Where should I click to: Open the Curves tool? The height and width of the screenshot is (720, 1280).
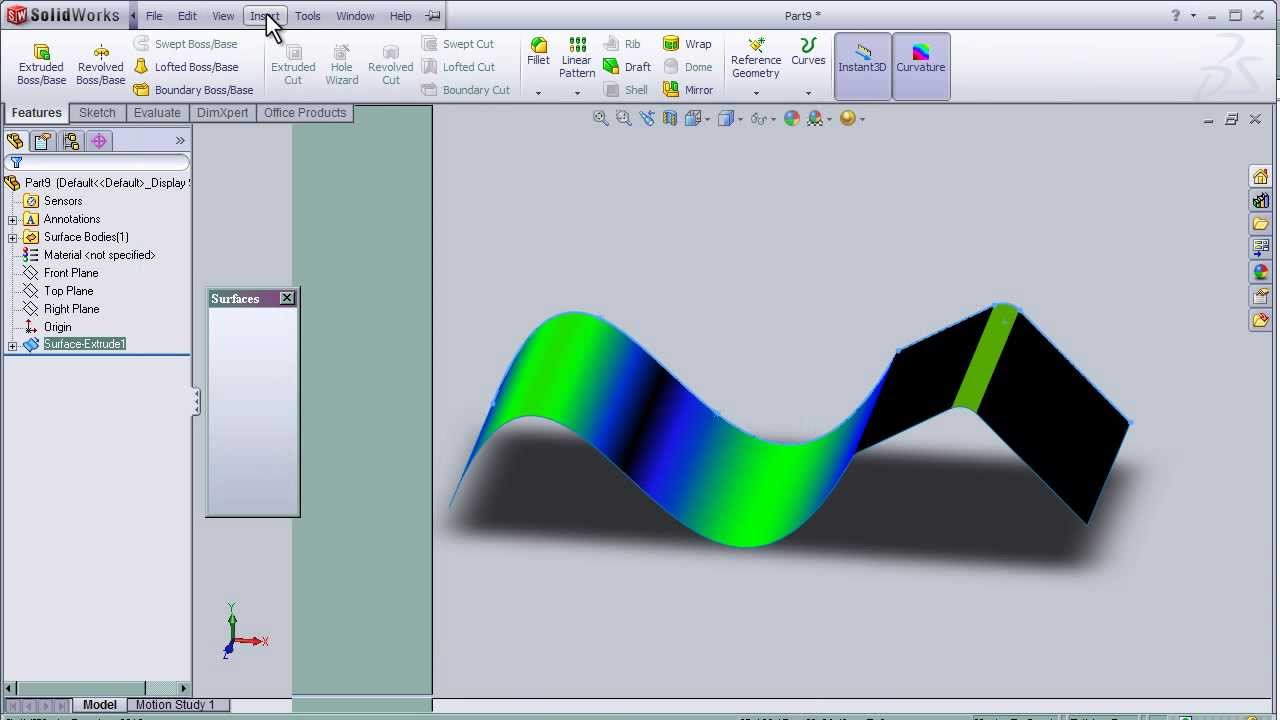(808, 52)
